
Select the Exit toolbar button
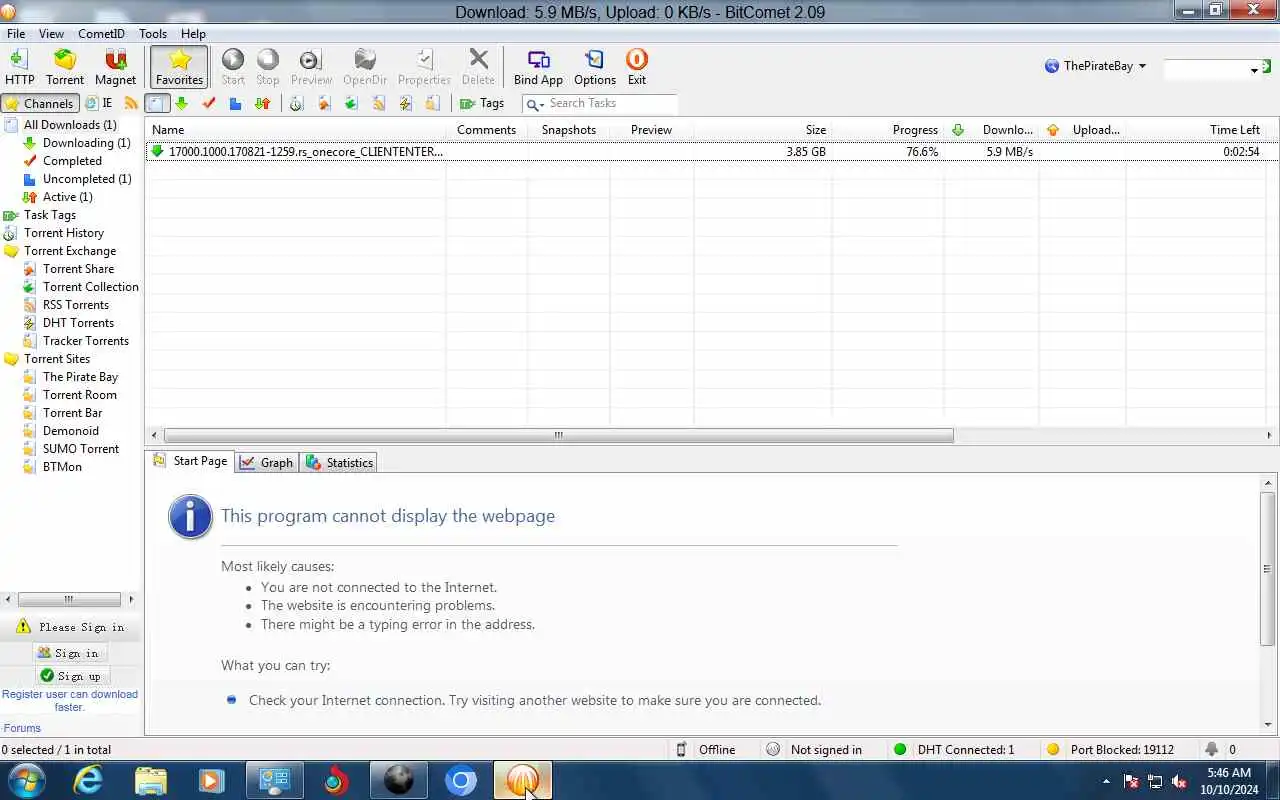click(637, 67)
